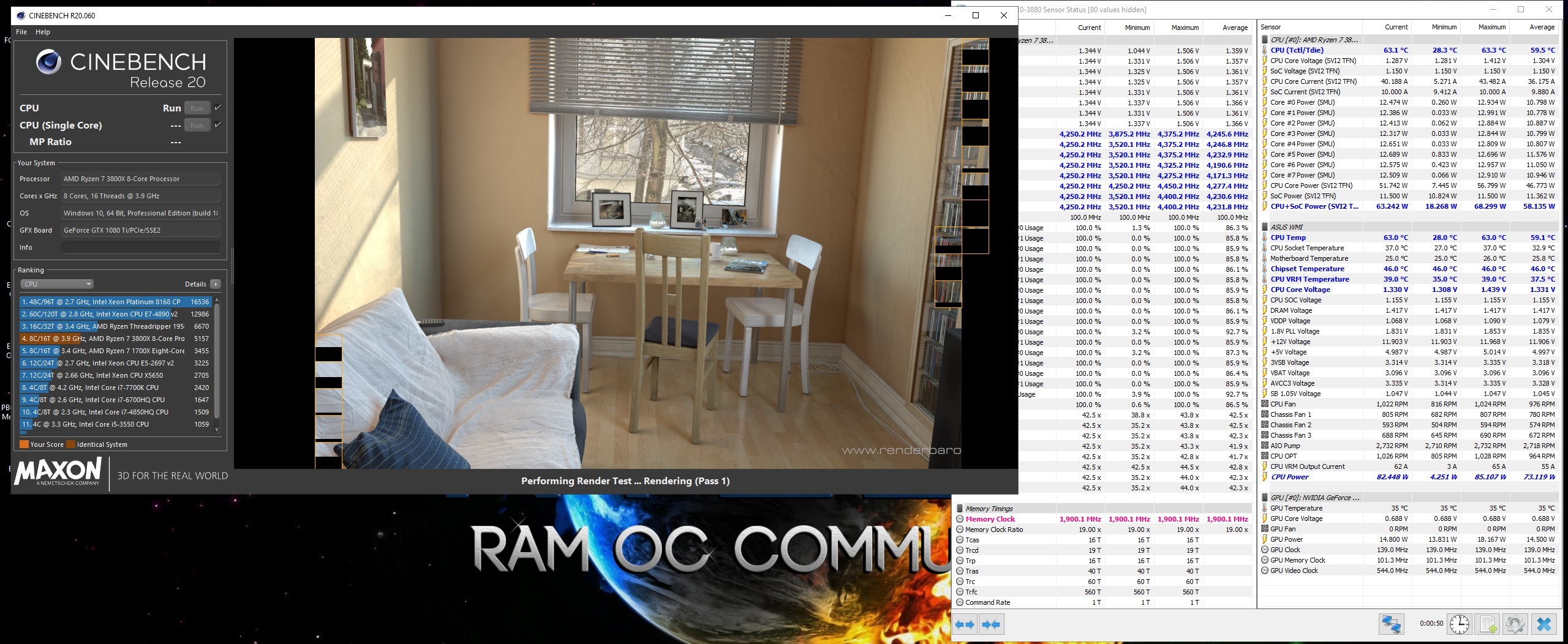Click the Chipset Temperature thermometer icon
This screenshot has width=1568, height=644.
pos(1265,269)
